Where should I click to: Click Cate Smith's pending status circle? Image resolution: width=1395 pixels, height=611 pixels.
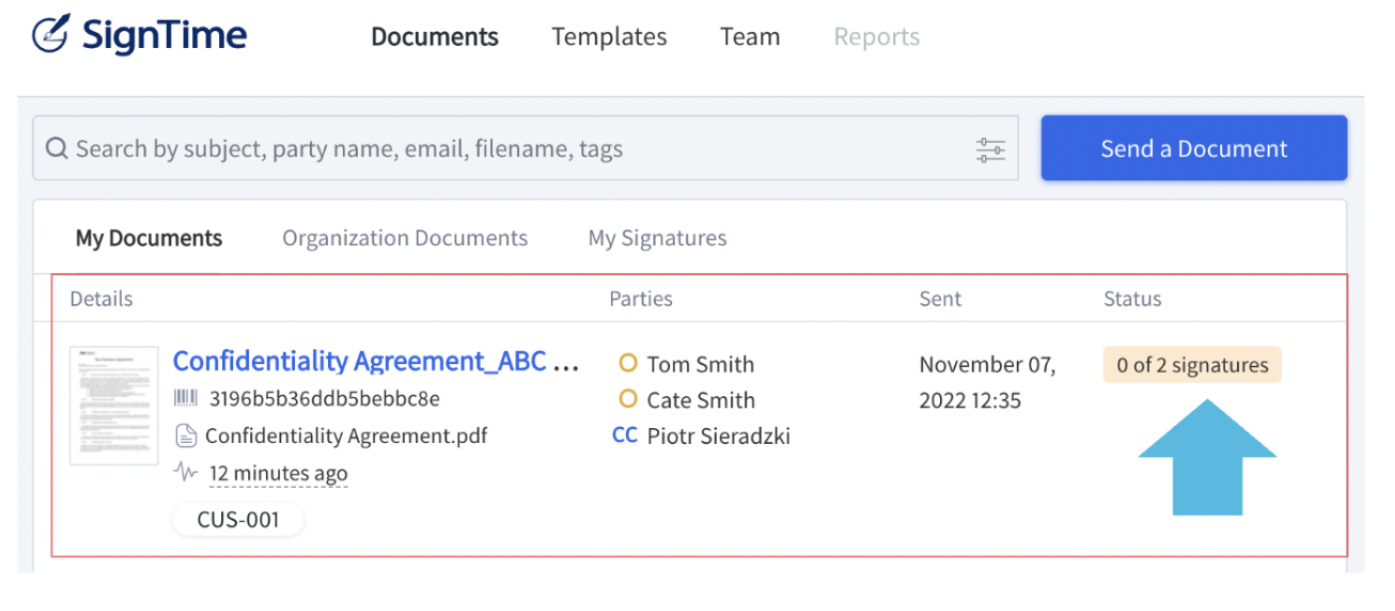tap(628, 399)
